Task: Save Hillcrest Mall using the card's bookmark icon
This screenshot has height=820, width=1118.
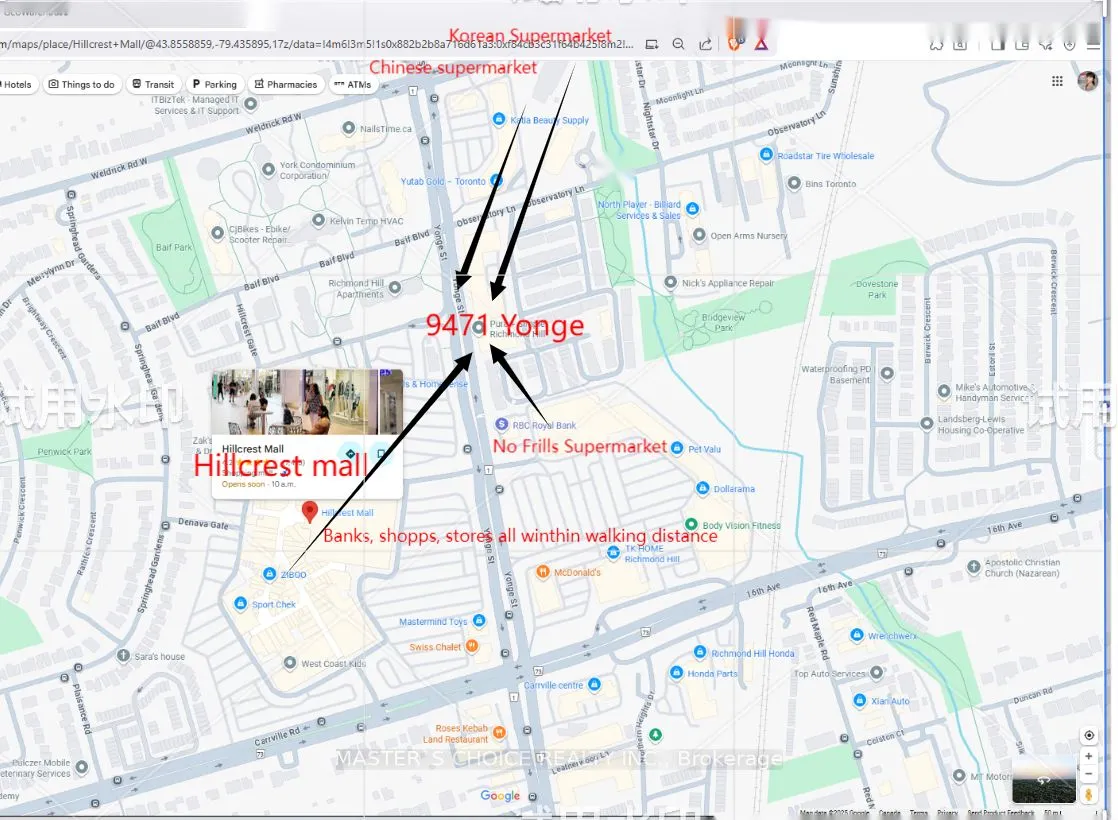Action: click(x=382, y=453)
